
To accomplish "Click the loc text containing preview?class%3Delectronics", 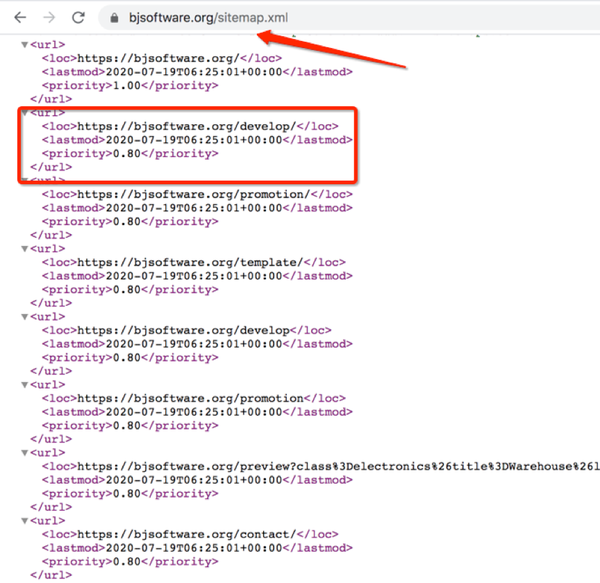I will tap(338, 467).
